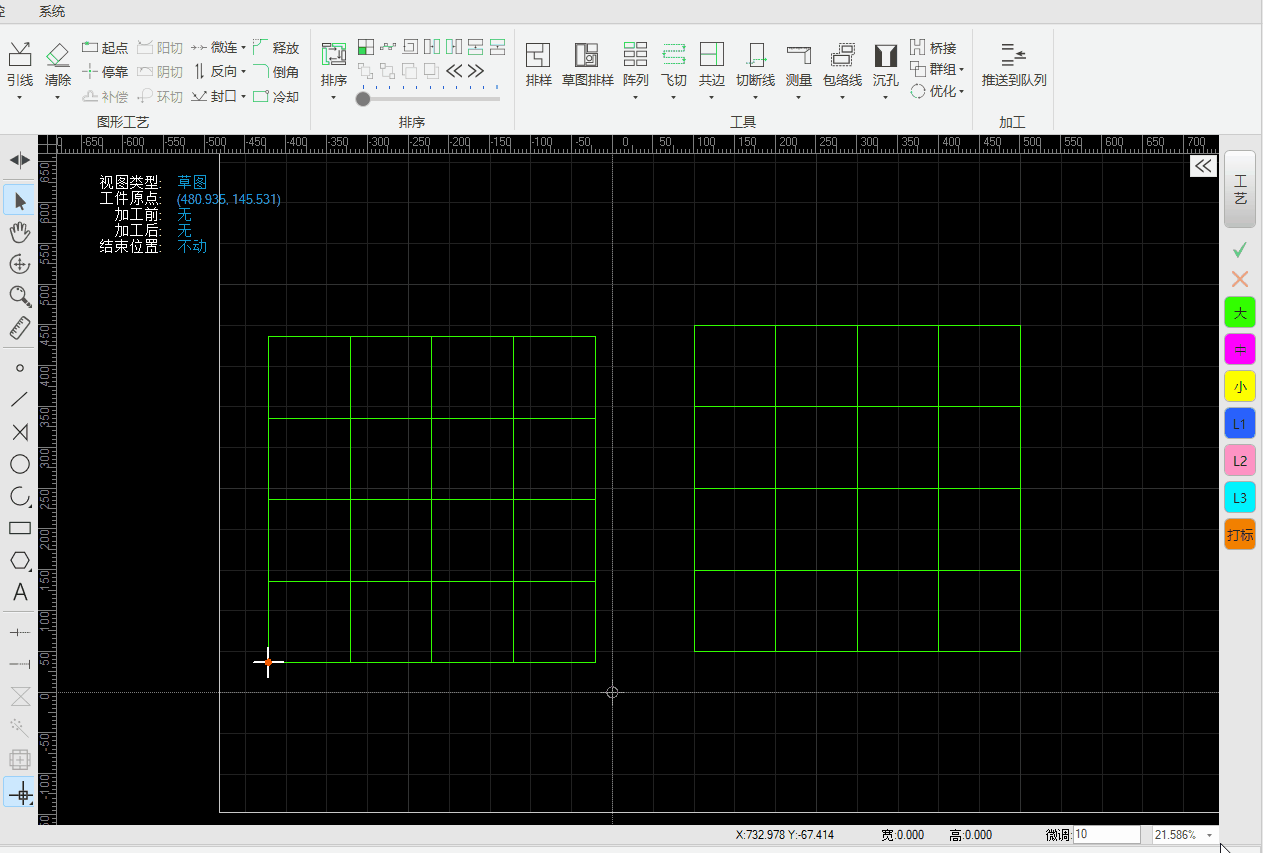
Task: Click the orange origin marker on canvas
Action: point(268,662)
